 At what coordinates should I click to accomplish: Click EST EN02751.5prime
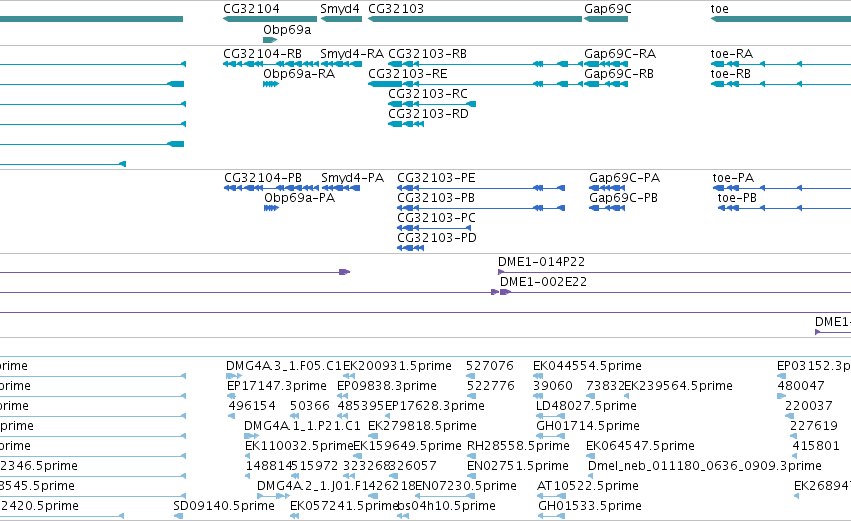pyautogui.click(x=518, y=467)
